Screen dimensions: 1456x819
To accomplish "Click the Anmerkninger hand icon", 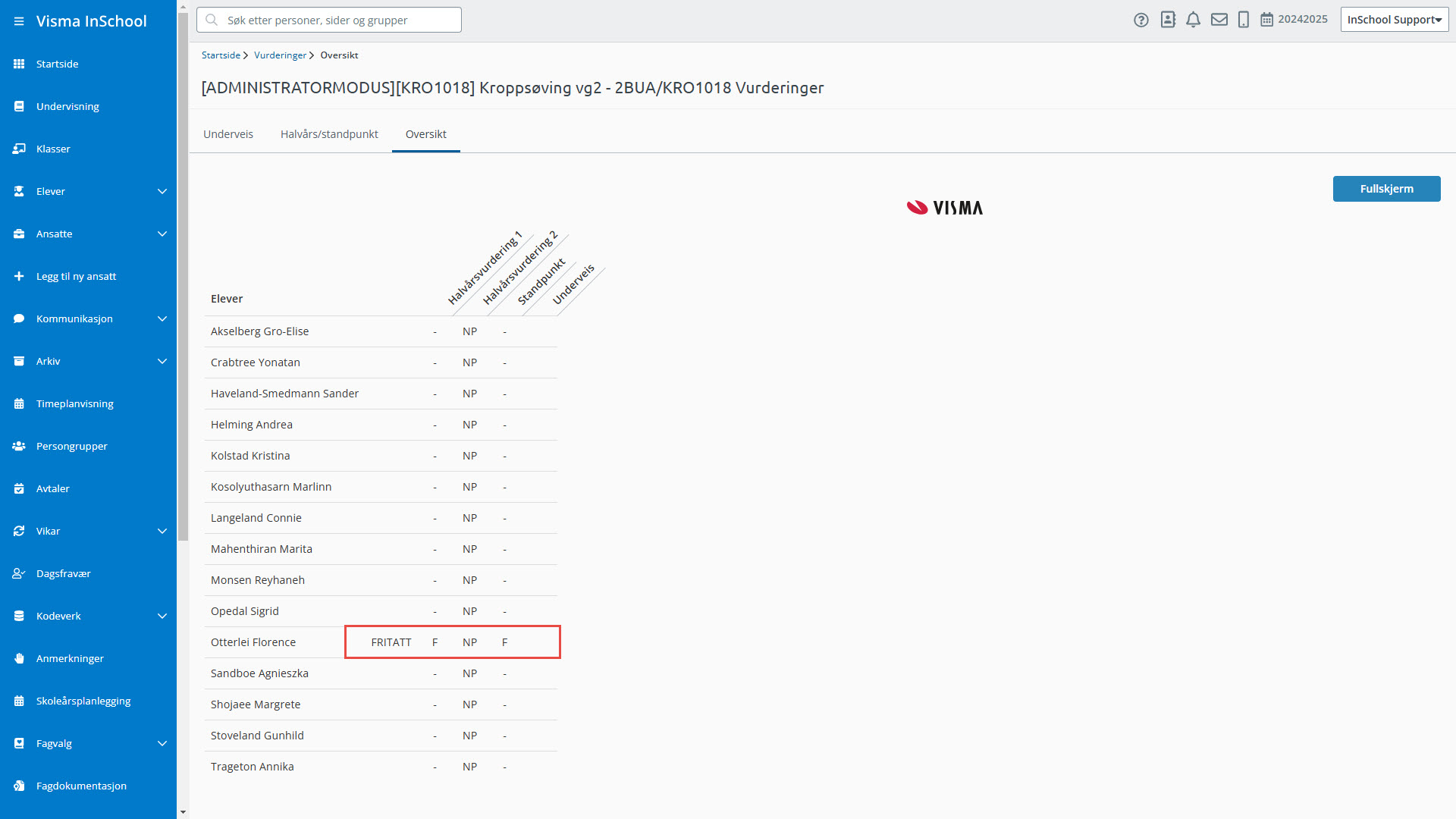I will click(x=19, y=658).
